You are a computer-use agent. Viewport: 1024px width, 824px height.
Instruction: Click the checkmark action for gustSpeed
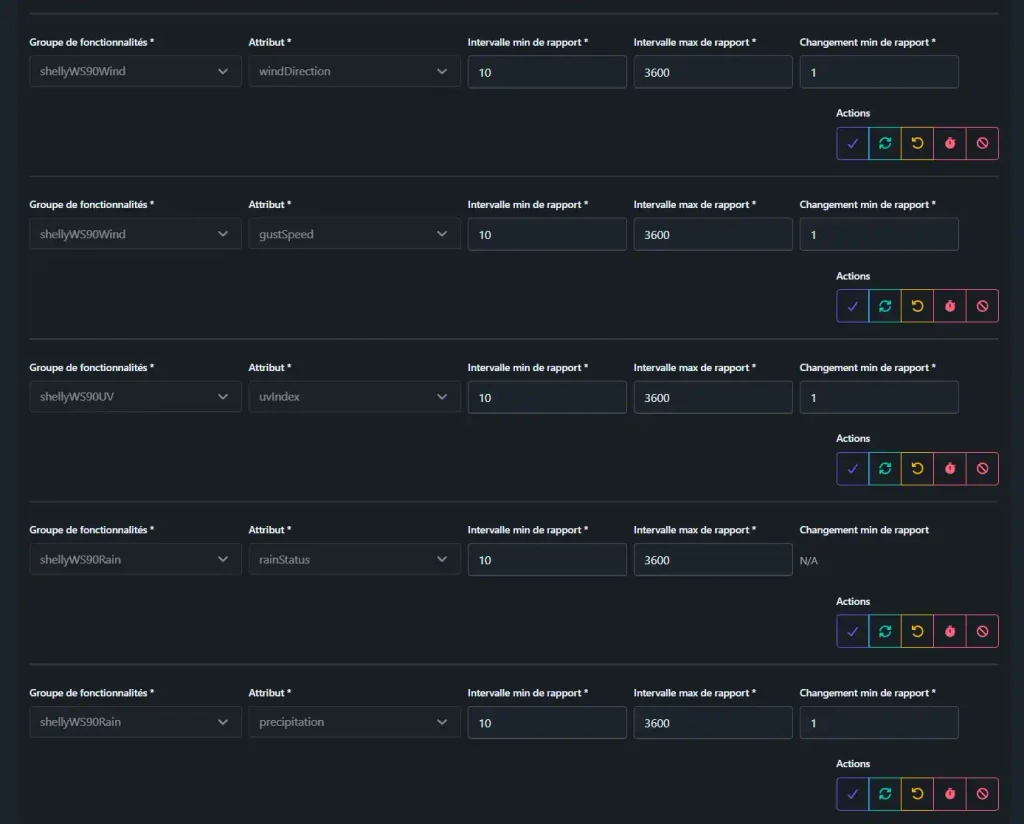[852, 306]
